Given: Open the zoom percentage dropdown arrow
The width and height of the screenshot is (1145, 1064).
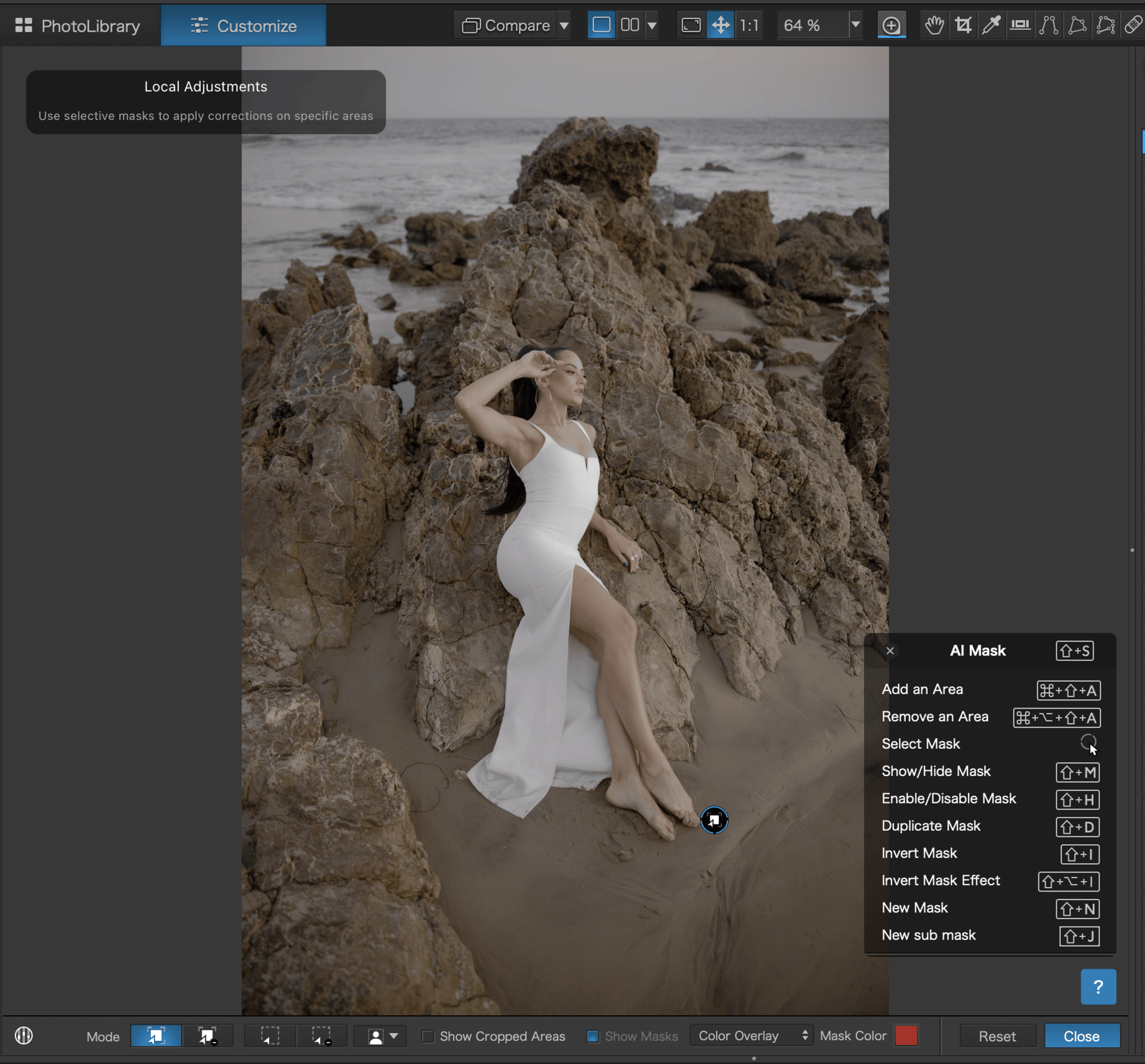Looking at the screenshot, I should 855,25.
